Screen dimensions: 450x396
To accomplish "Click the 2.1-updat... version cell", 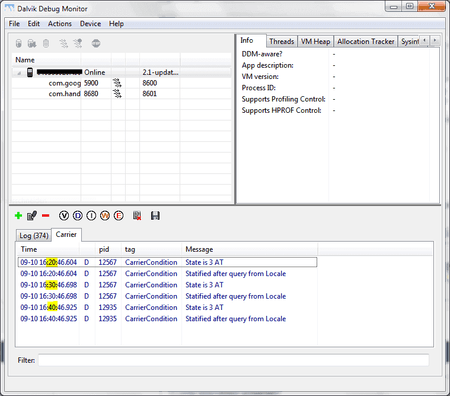I will pyautogui.click(x=160, y=72).
